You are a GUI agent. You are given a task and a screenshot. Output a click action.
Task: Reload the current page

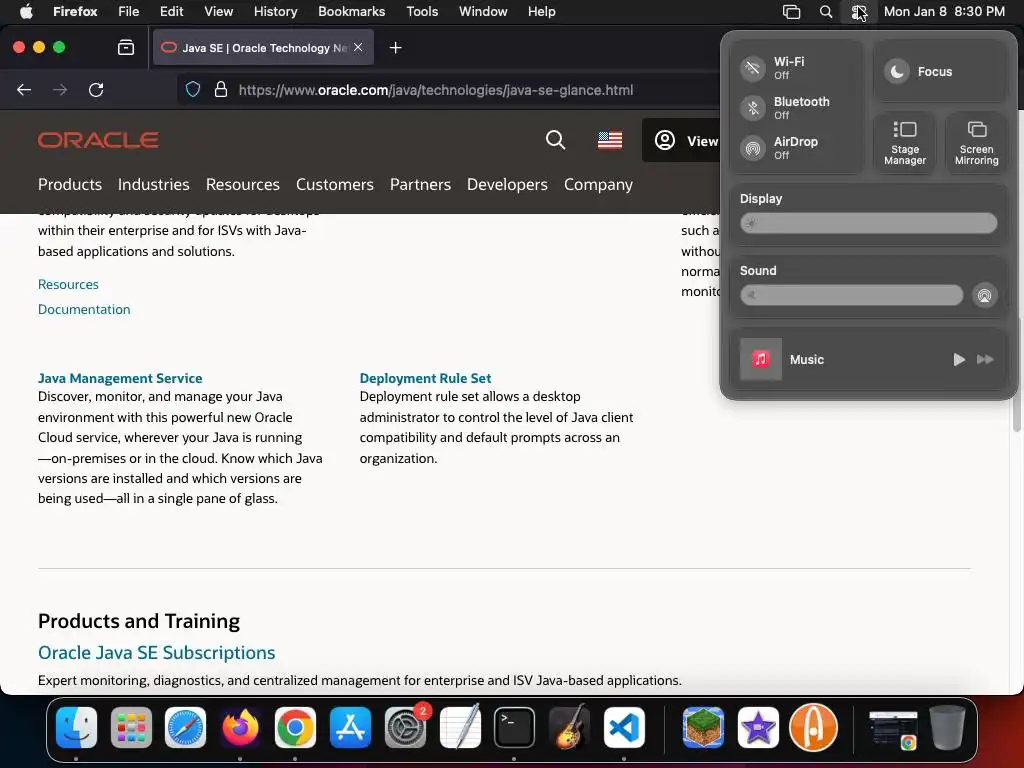click(96, 89)
